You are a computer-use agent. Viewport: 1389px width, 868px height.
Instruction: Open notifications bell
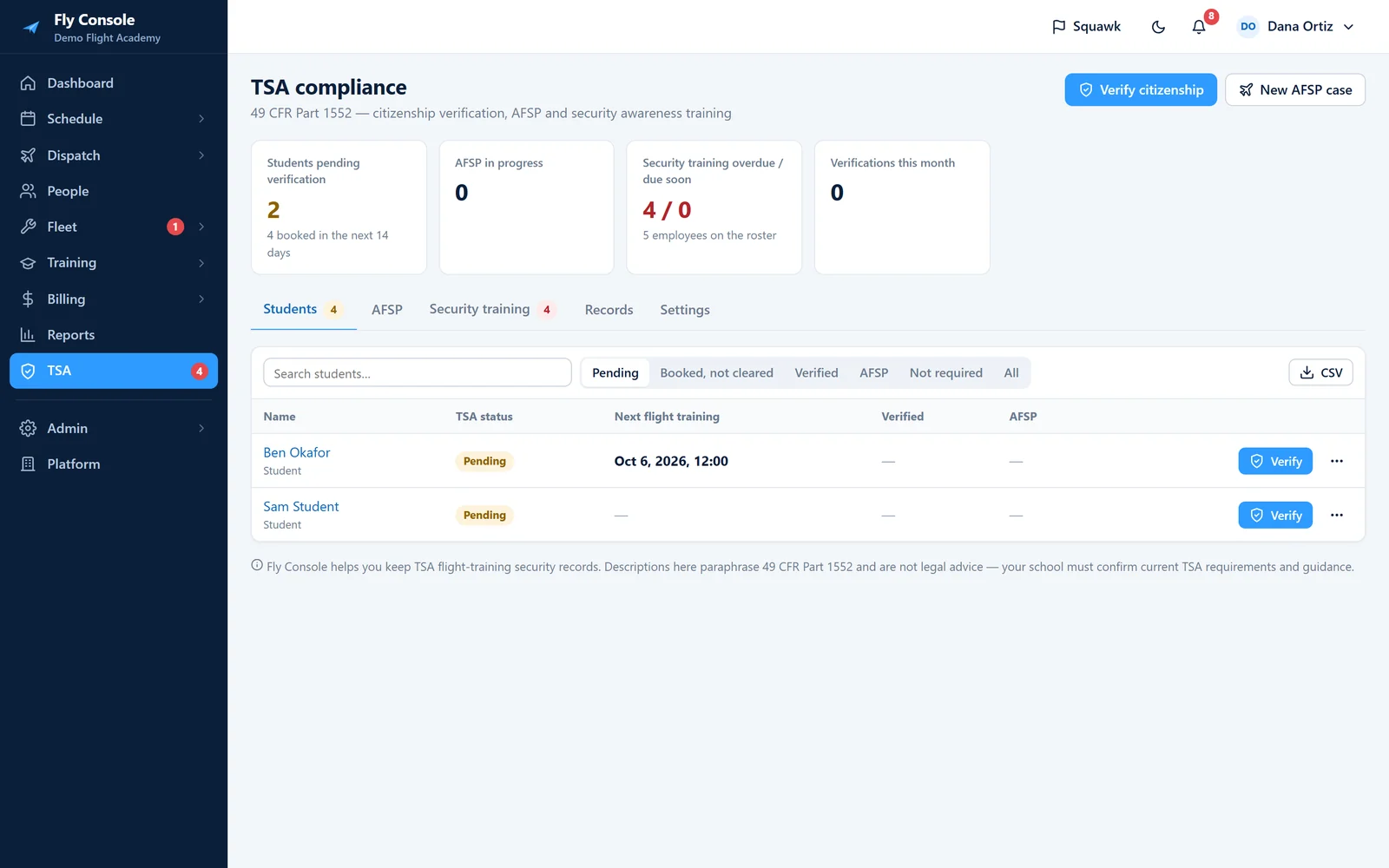[x=1199, y=27]
